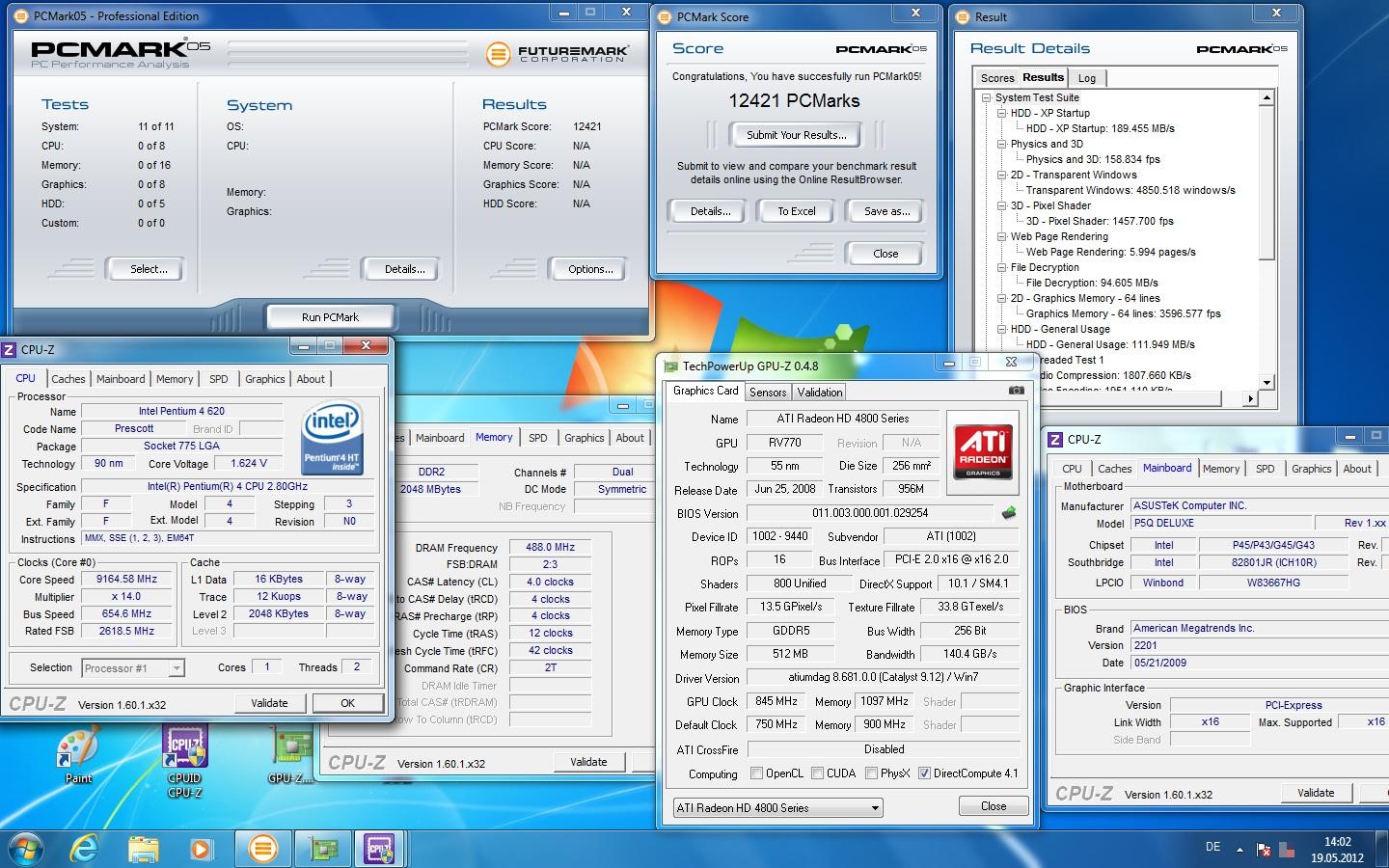Switch to the Scores tab in Result Details
Viewport: 1389px width, 868px height.
click(997, 78)
